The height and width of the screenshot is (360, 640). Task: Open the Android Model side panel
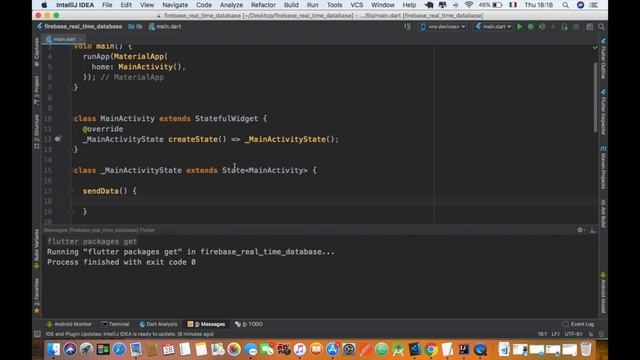(603, 293)
